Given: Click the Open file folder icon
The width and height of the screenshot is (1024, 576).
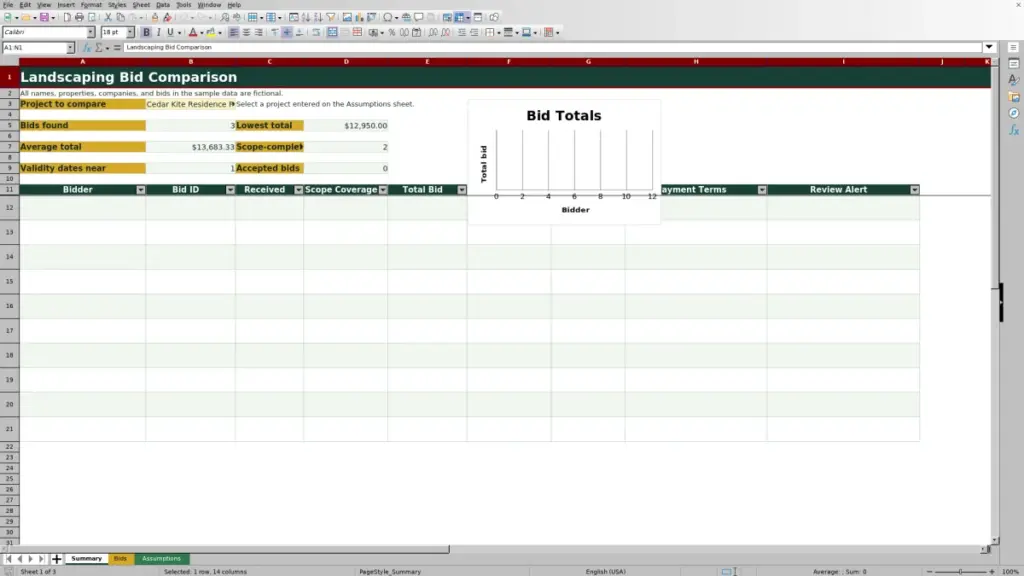Looking at the screenshot, I should (25, 17).
